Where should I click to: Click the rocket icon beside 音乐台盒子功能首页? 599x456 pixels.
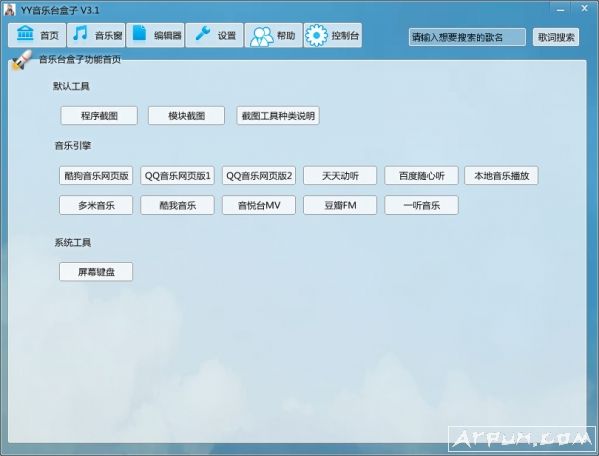(x=22, y=60)
